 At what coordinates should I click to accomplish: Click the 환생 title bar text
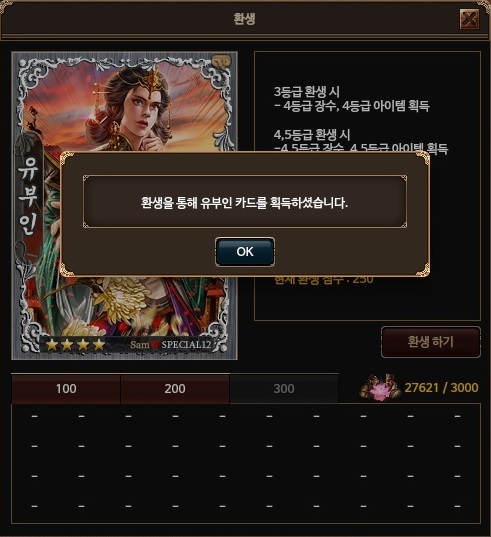[244, 18]
